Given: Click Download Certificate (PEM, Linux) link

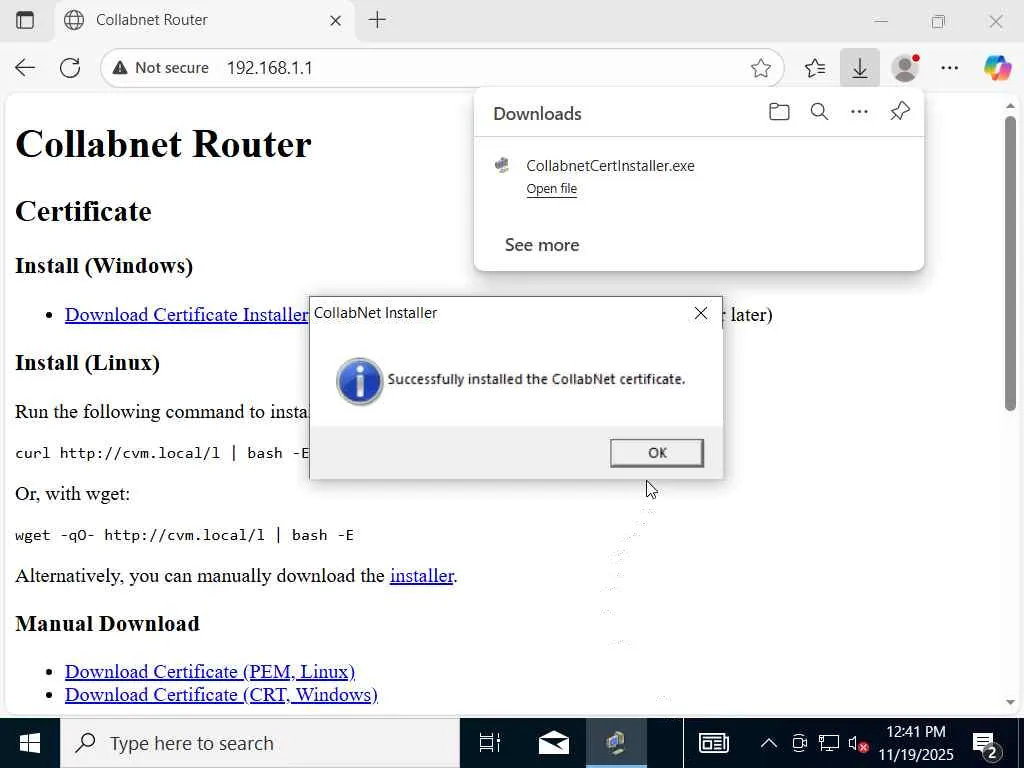Looking at the screenshot, I should click(x=210, y=671).
